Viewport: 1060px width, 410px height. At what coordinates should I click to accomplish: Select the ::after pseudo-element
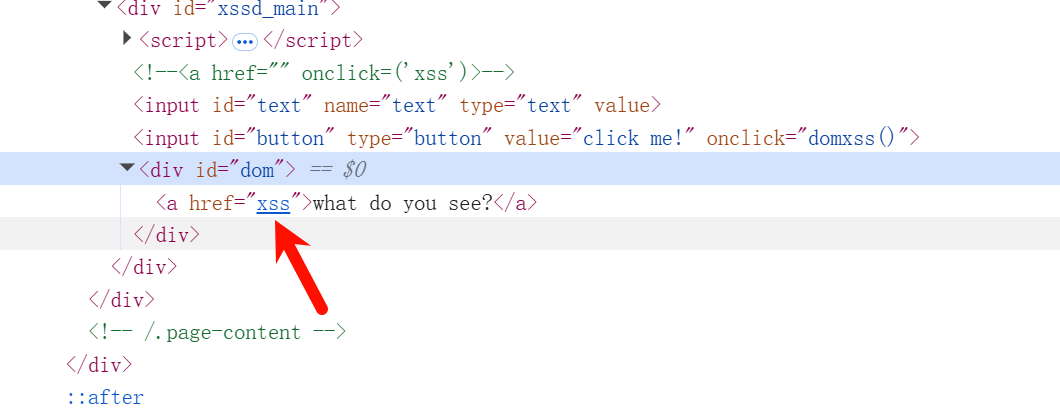(105, 397)
